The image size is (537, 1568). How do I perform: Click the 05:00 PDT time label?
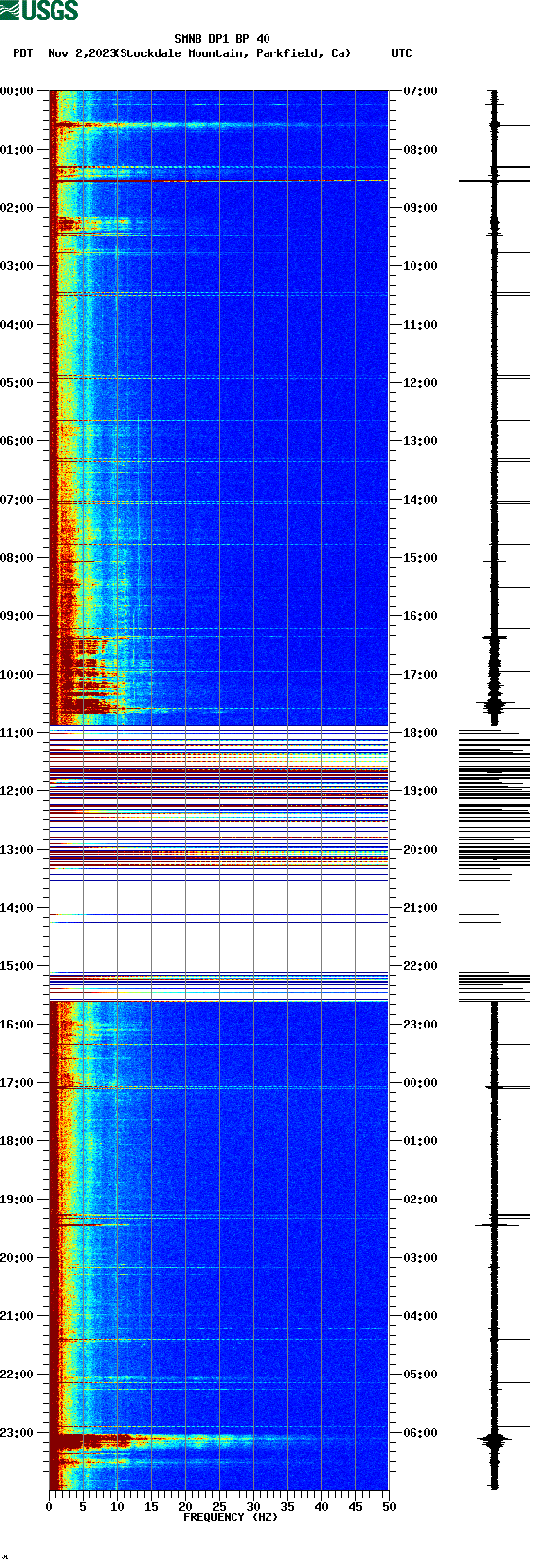pyautogui.click(x=18, y=383)
